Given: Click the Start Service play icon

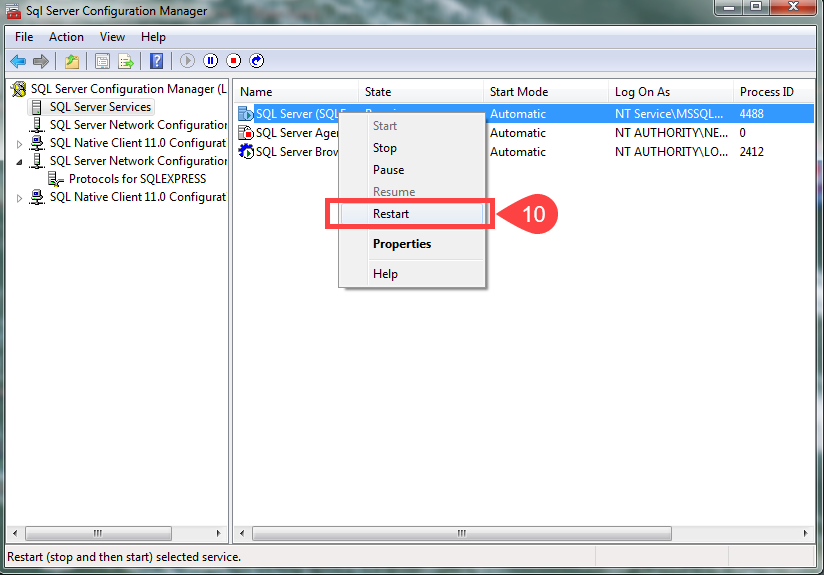Looking at the screenshot, I should tap(187, 61).
